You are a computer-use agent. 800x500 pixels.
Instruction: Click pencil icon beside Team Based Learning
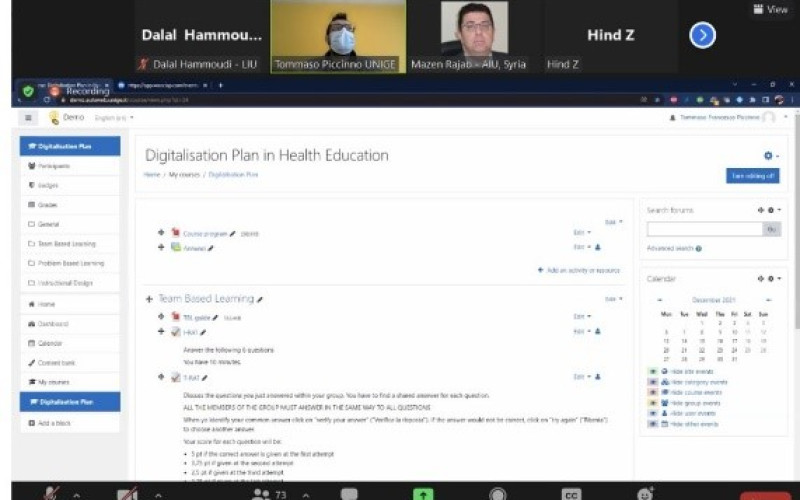pyautogui.click(x=260, y=299)
